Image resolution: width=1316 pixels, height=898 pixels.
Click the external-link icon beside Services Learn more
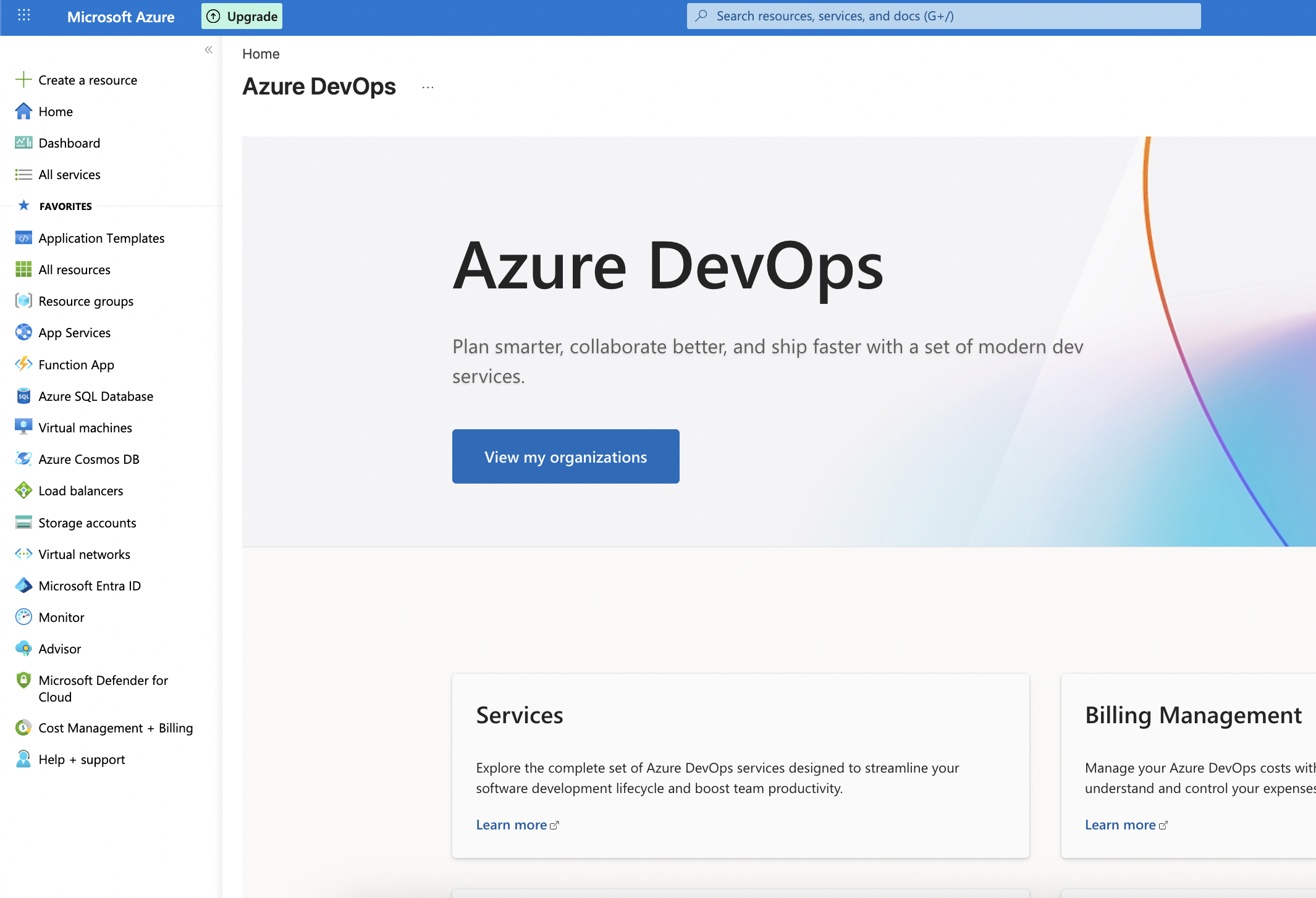(x=554, y=825)
